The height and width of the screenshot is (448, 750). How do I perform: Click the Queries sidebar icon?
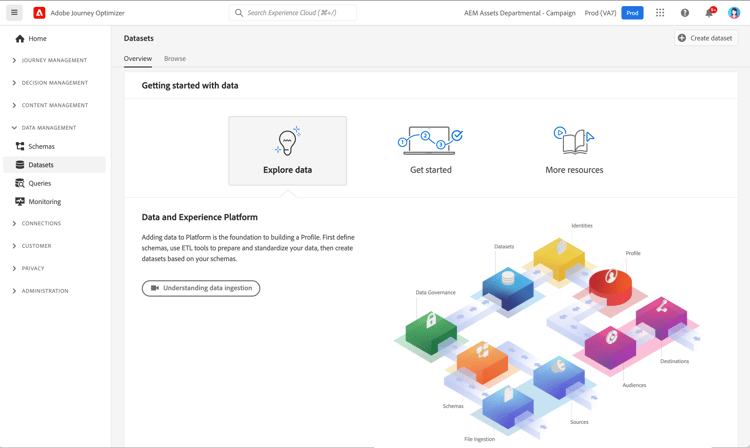(x=20, y=183)
